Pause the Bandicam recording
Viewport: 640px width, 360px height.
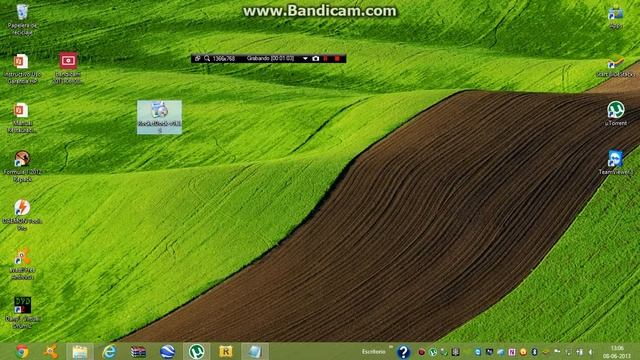coord(326,58)
